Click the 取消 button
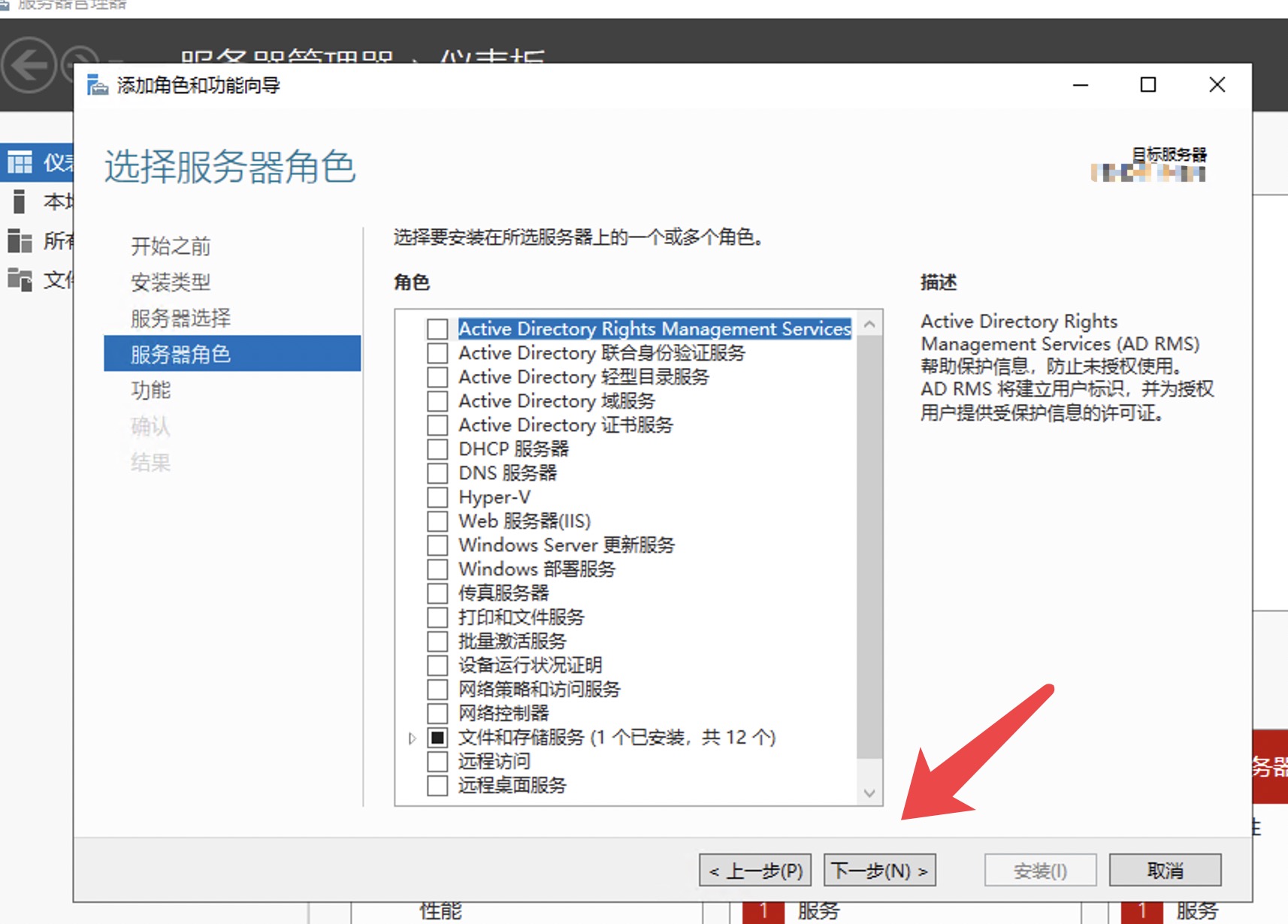Screen dimensions: 1288x924 1166,871
